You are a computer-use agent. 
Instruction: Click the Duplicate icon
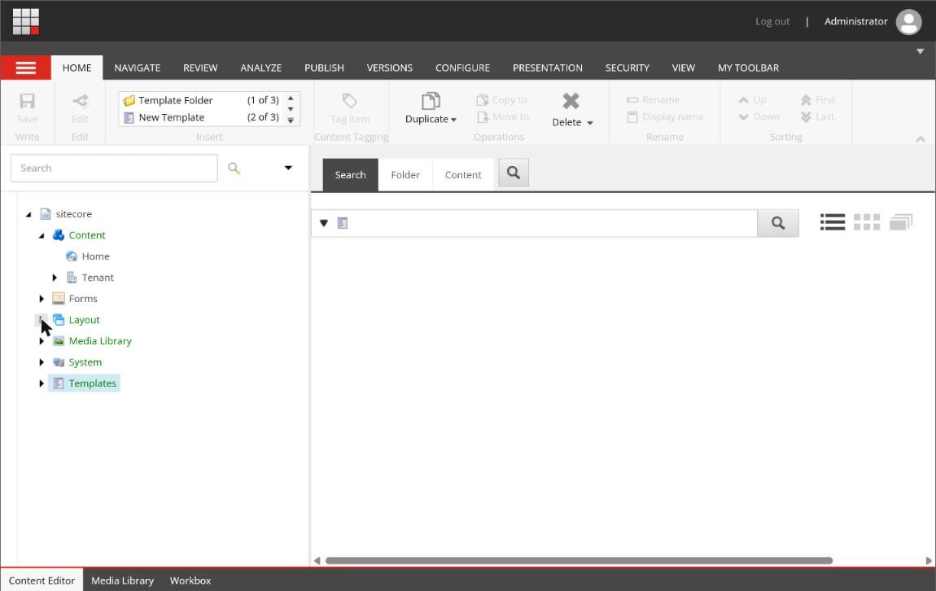(x=430, y=101)
